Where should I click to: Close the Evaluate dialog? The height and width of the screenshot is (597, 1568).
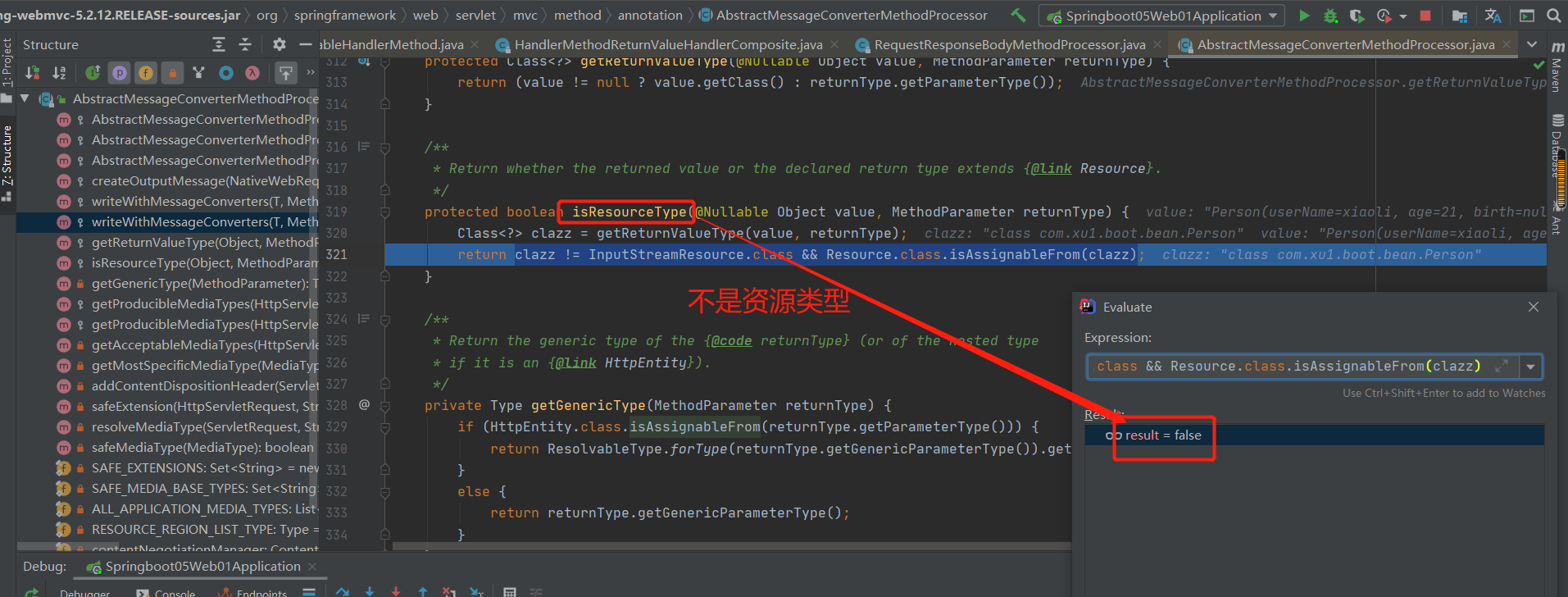pos(1534,307)
